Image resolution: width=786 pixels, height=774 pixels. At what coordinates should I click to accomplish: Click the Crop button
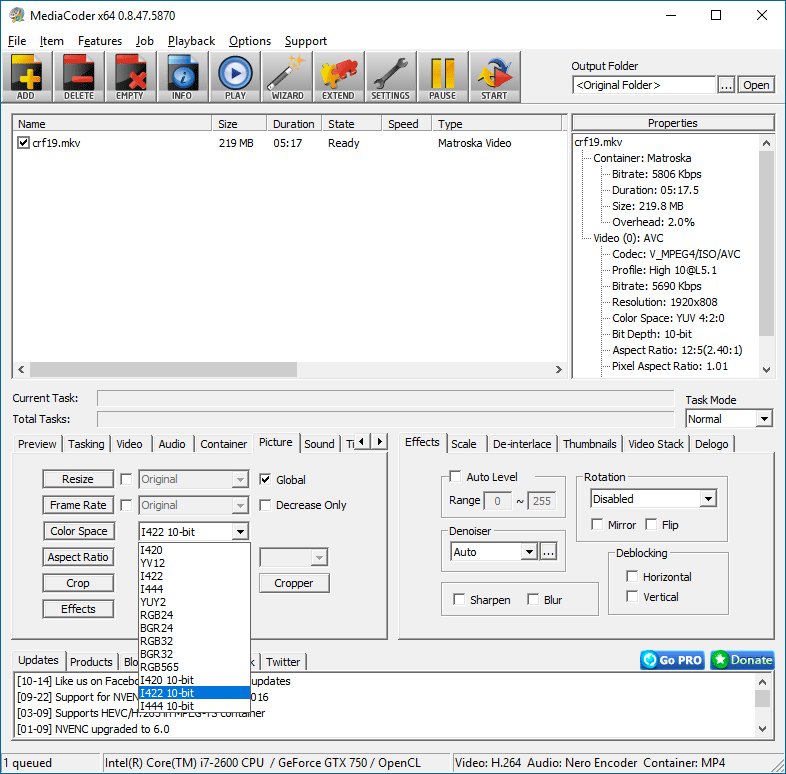pos(78,583)
